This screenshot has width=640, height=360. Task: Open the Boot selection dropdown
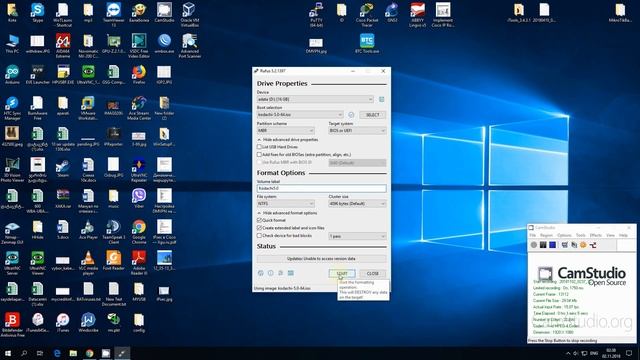(300, 115)
